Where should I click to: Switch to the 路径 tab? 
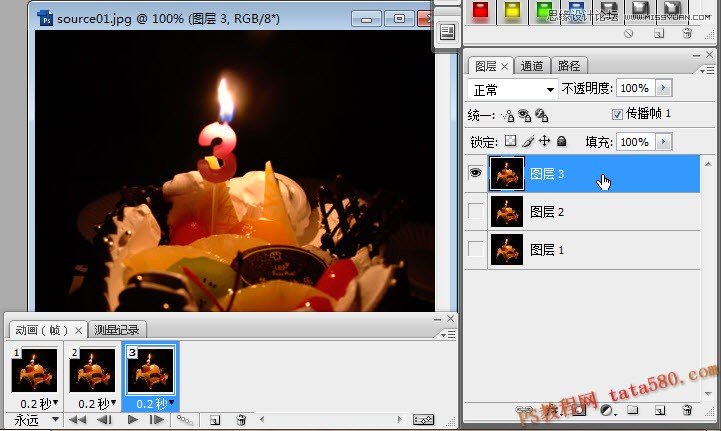pyautogui.click(x=569, y=66)
